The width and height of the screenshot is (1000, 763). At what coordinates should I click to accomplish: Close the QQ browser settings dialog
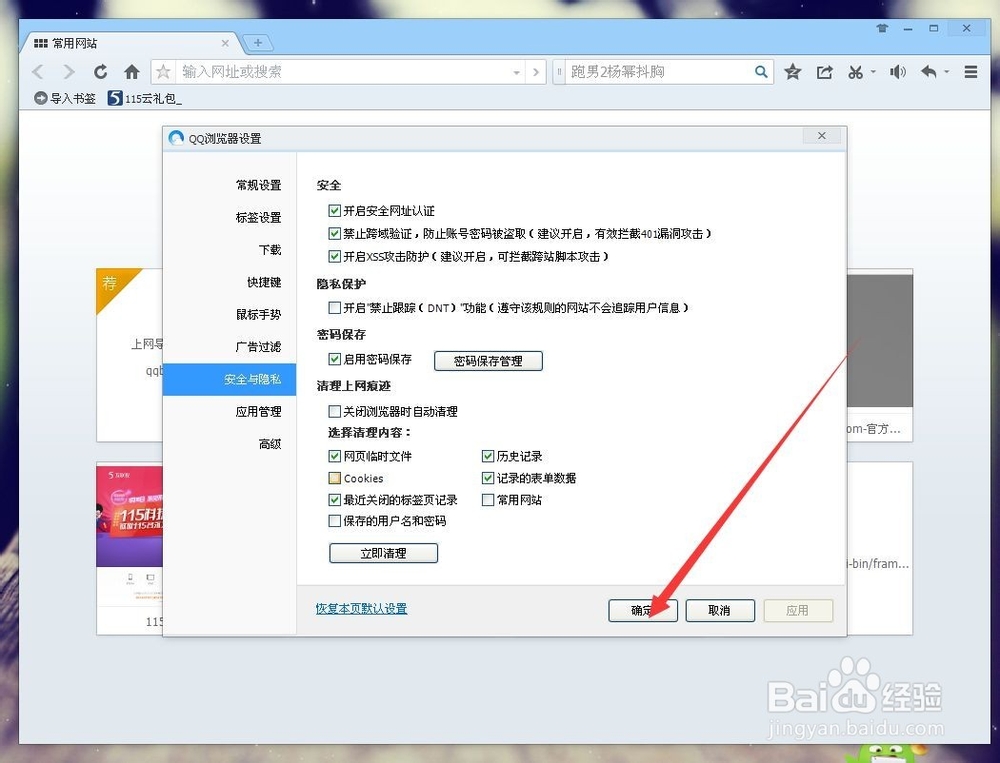point(821,136)
